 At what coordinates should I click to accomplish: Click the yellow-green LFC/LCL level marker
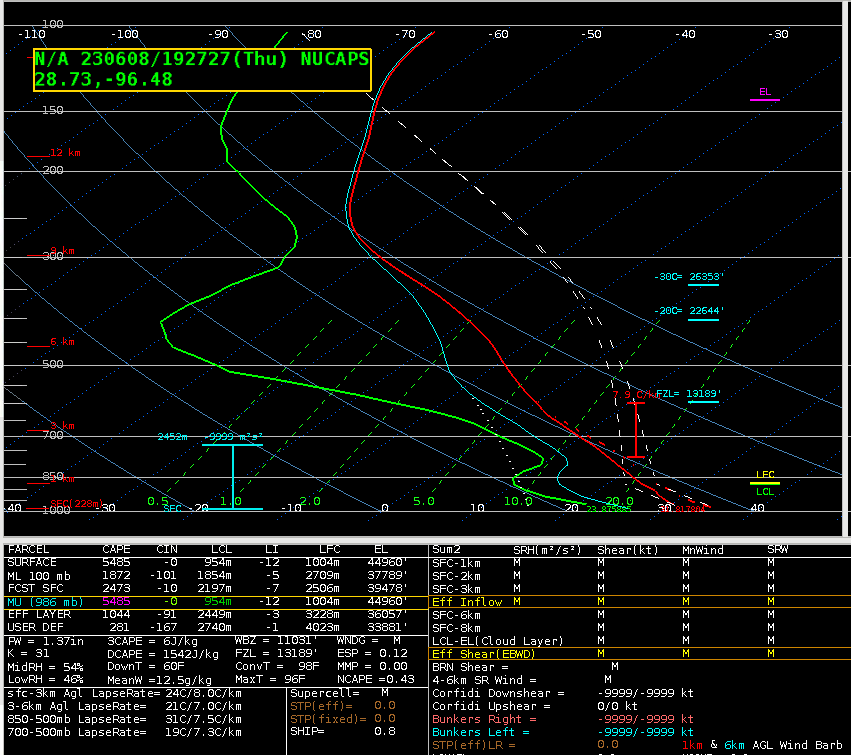[x=765, y=483]
